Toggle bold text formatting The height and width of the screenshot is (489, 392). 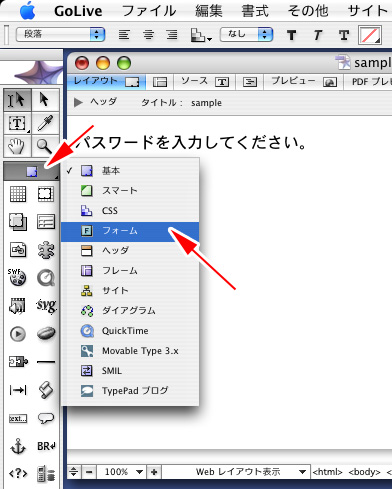tap(292, 35)
